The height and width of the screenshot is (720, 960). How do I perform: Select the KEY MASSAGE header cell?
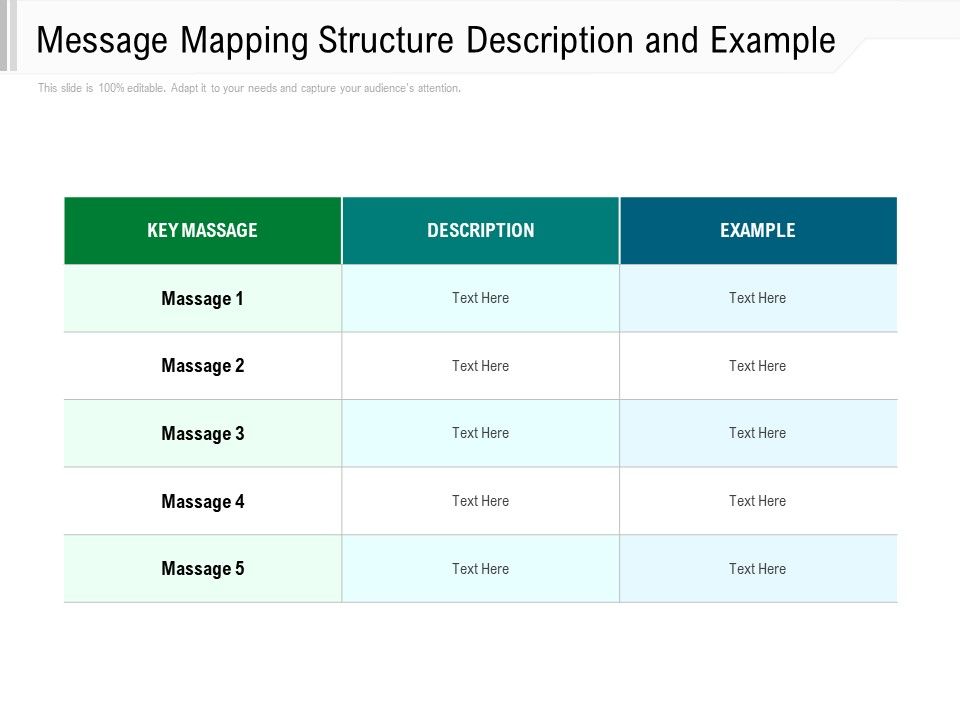pos(203,229)
